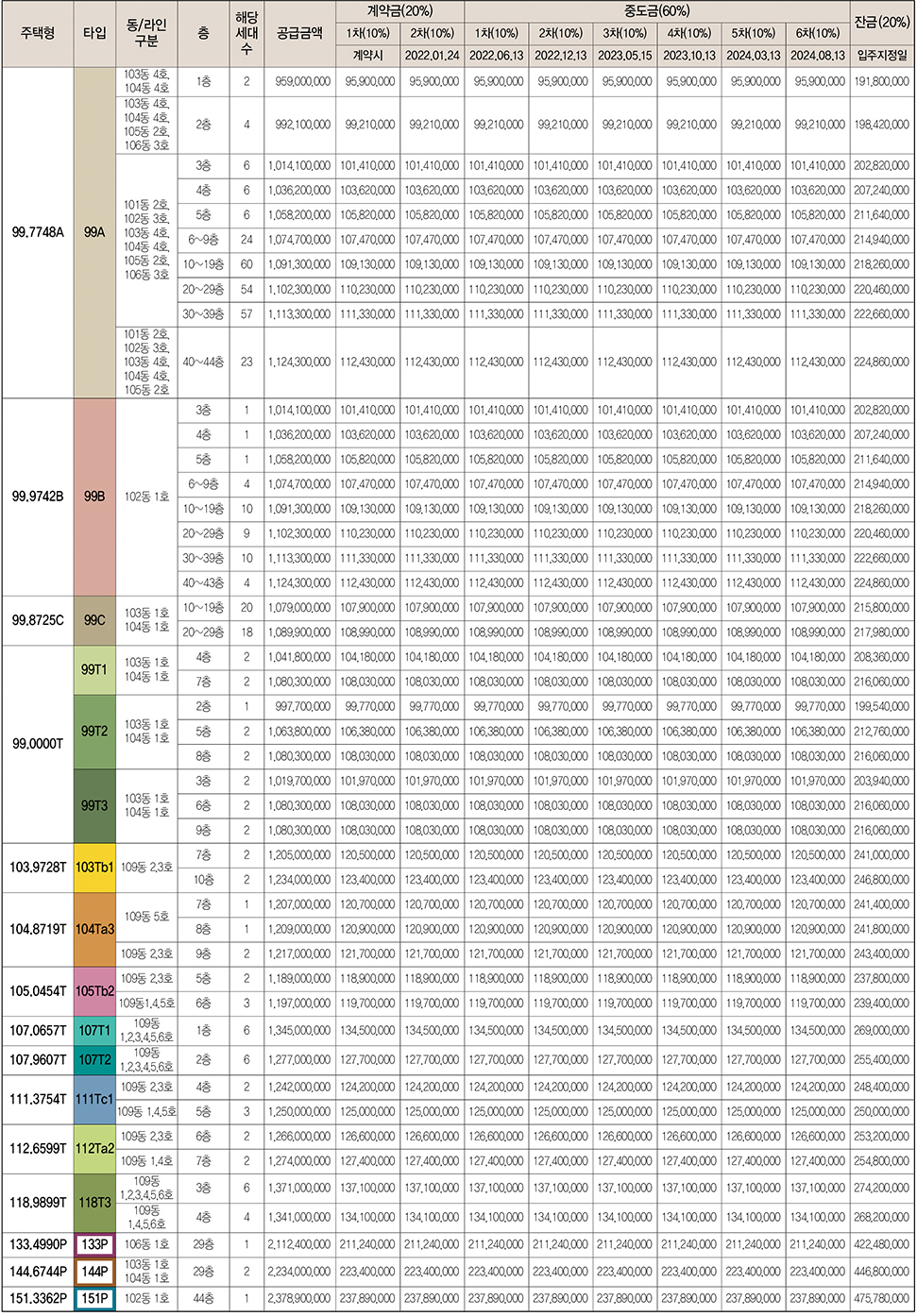917x1316 pixels.
Task: Select the 111.3754T housing type cell
Action: (x=38, y=1100)
